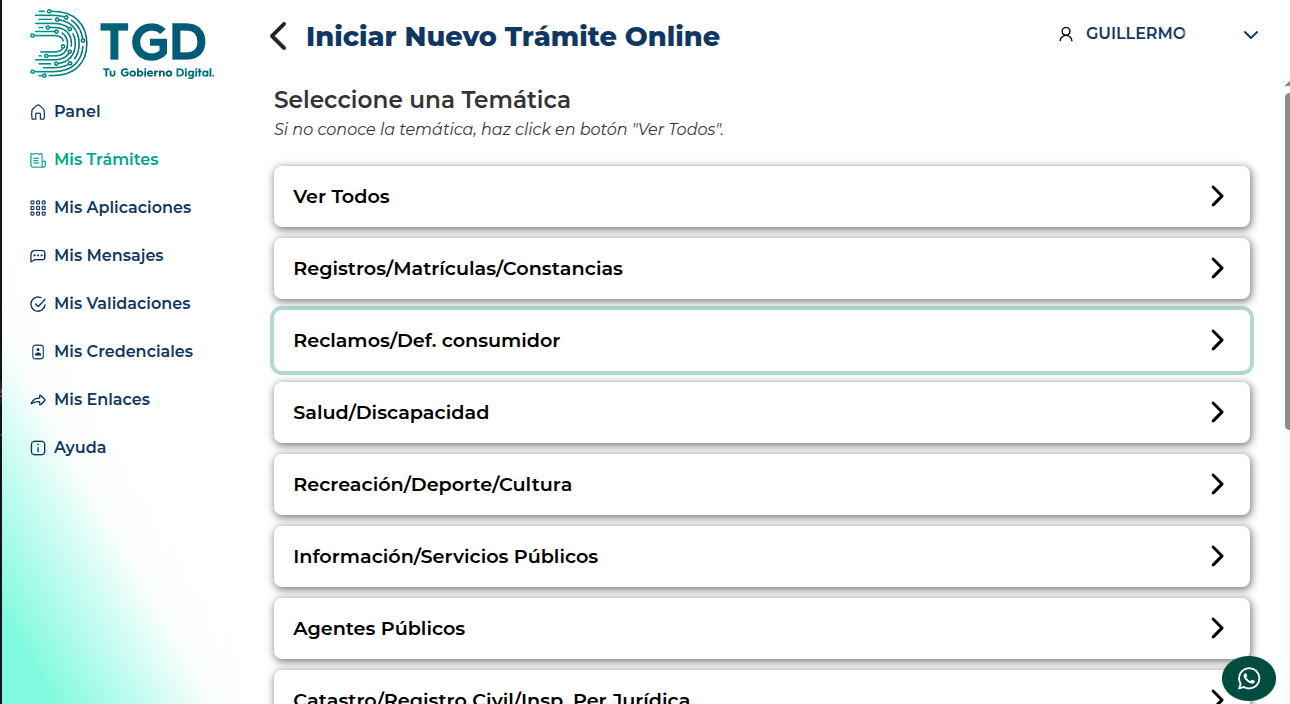Click the chevron on Información/Servicios Públicos row
The height and width of the screenshot is (704, 1290).
click(1217, 556)
